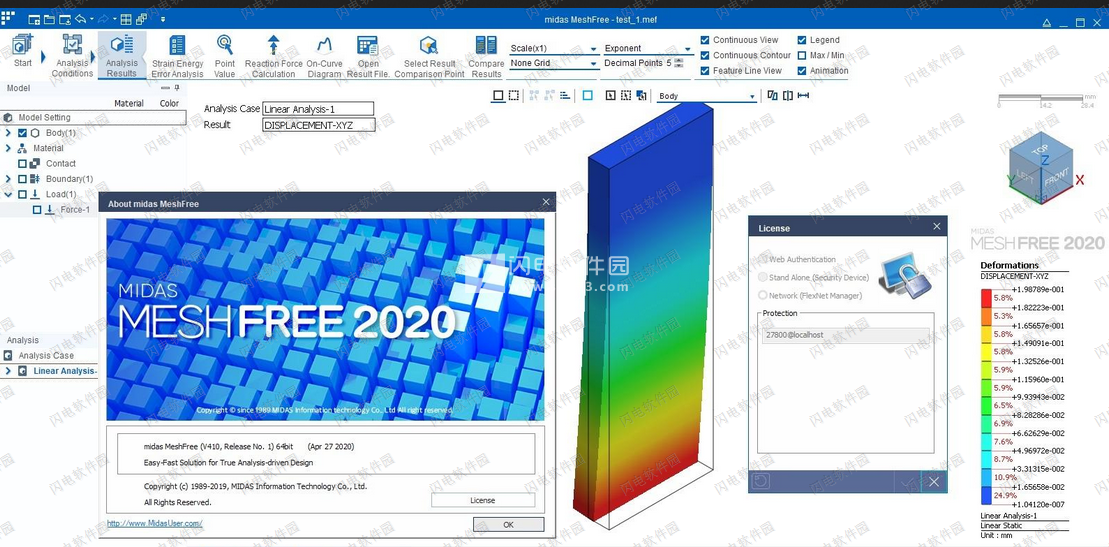This screenshot has height=547, width=1109.
Task: Expand the Body(1) tree node
Action: pyautogui.click(x=8, y=133)
